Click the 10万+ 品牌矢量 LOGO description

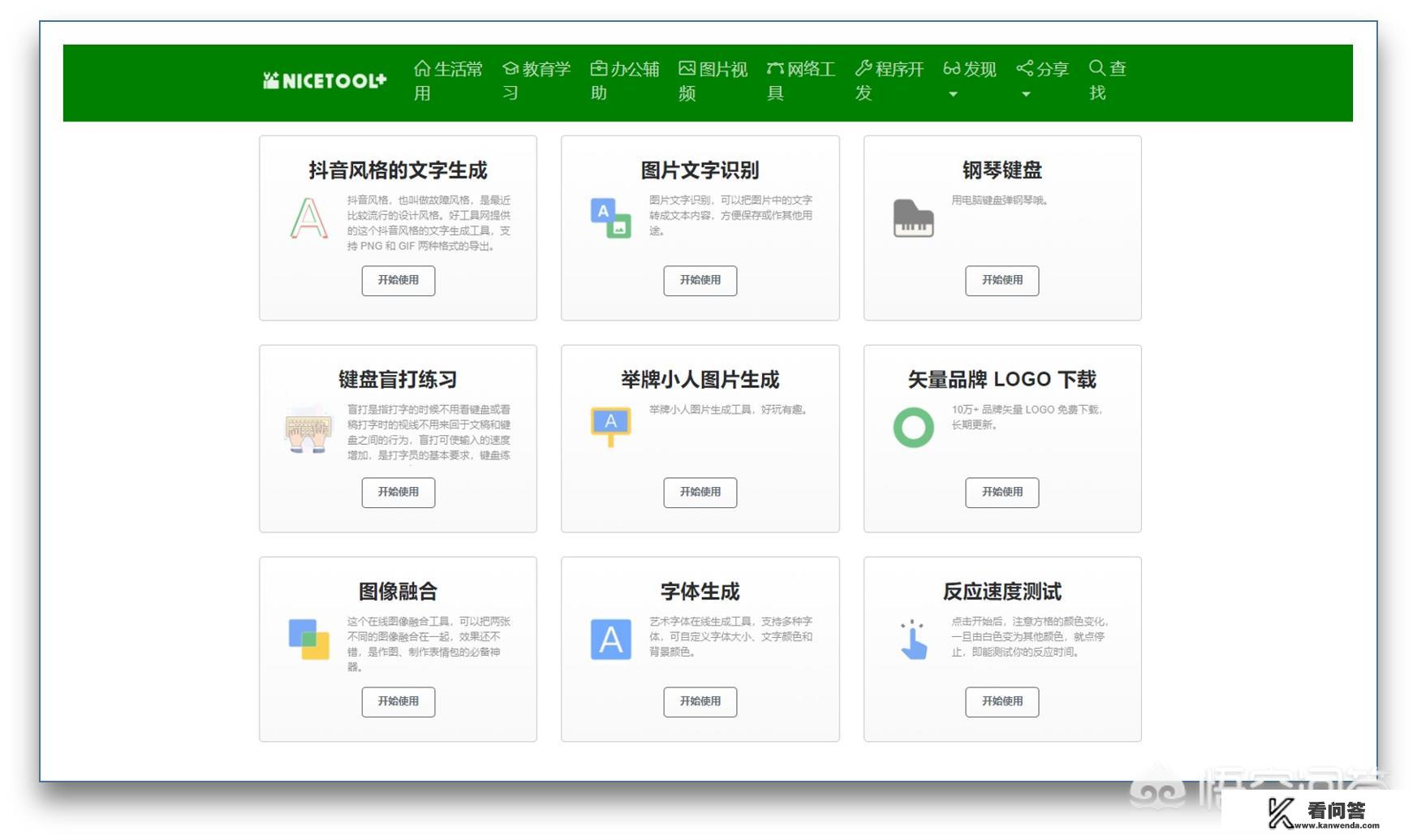(1028, 417)
